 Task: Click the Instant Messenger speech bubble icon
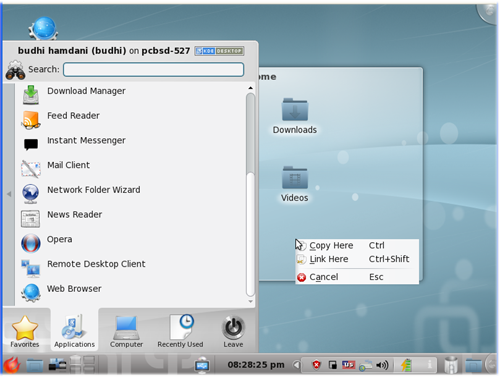pos(31,144)
